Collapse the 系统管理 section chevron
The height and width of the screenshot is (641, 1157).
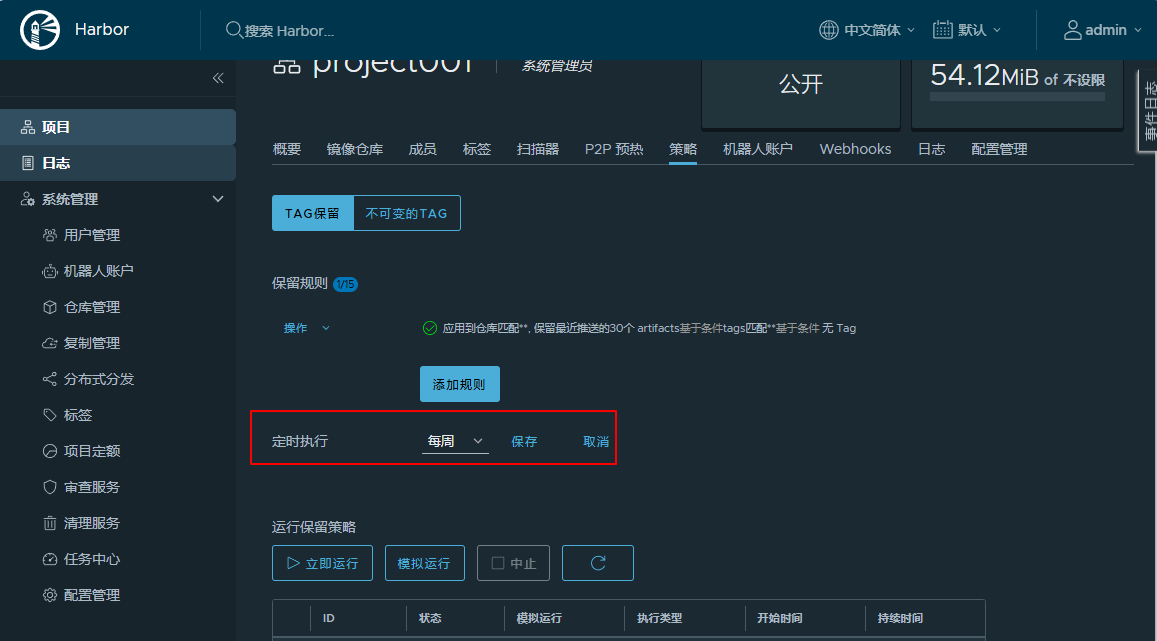pyautogui.click(x=218, y=199)
